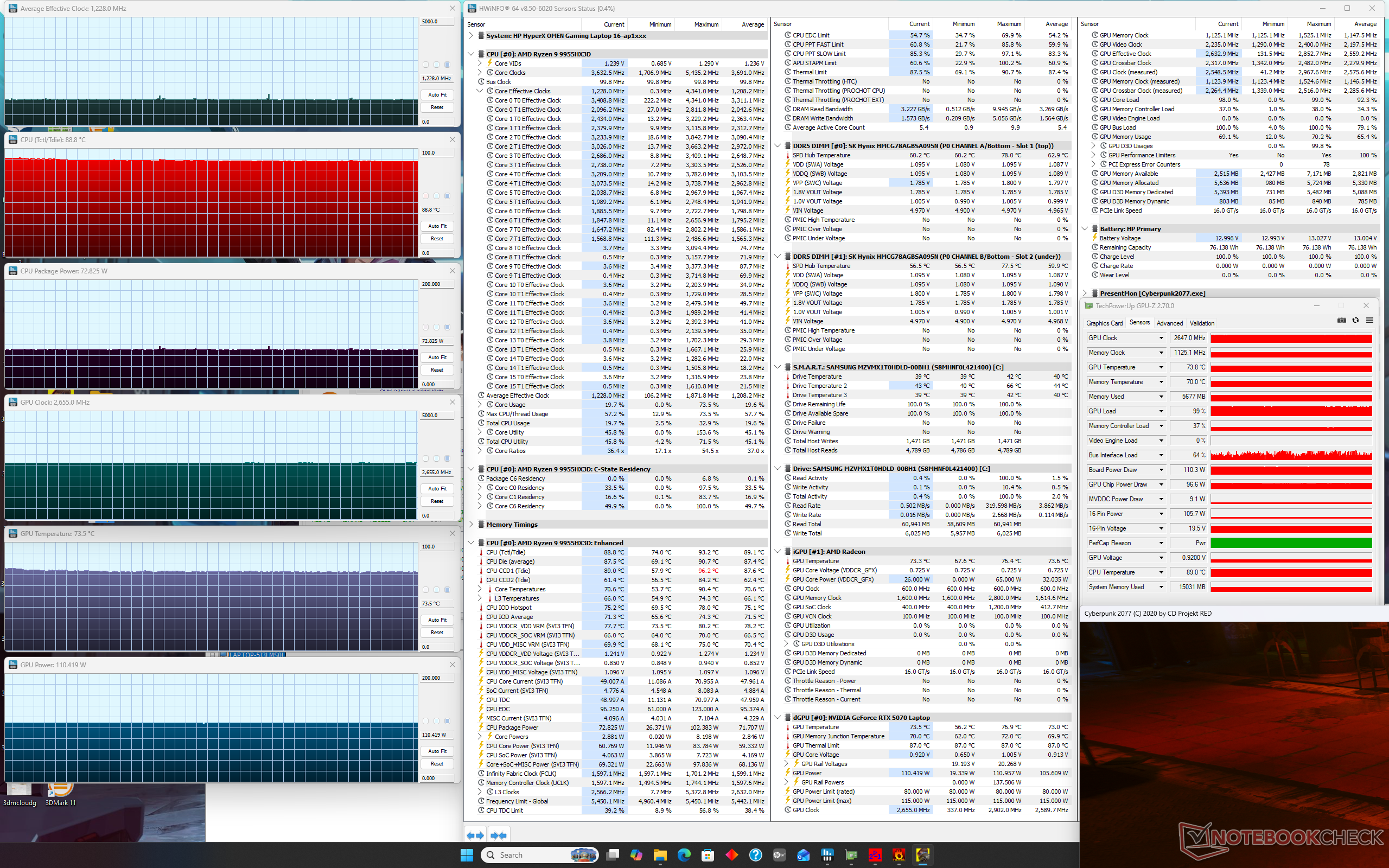Screen dimensions: 1389x868
Task: Select the GPU Core Load row
Action: coord(1230,100)
